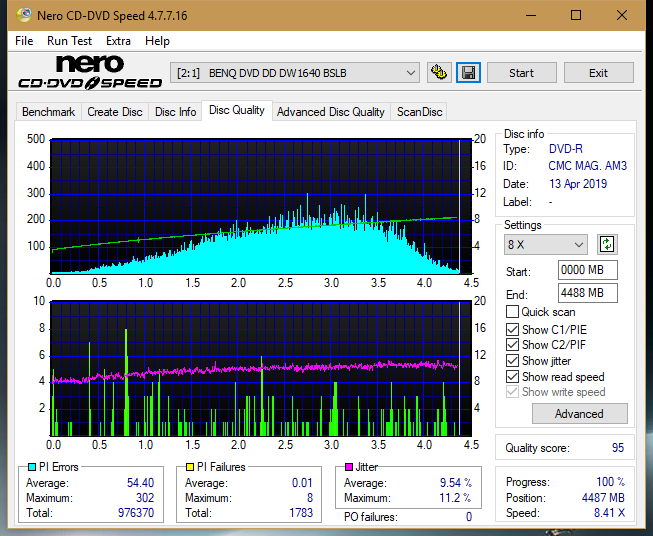Click the green refresh speed icon

(607, 244)
